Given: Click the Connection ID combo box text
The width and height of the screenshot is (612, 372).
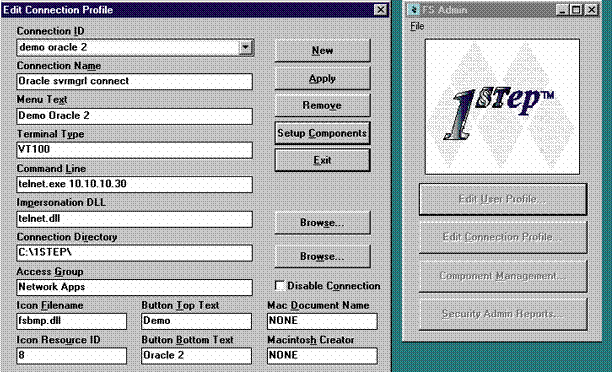Looking at the screenshot, I should pos(128,47).
